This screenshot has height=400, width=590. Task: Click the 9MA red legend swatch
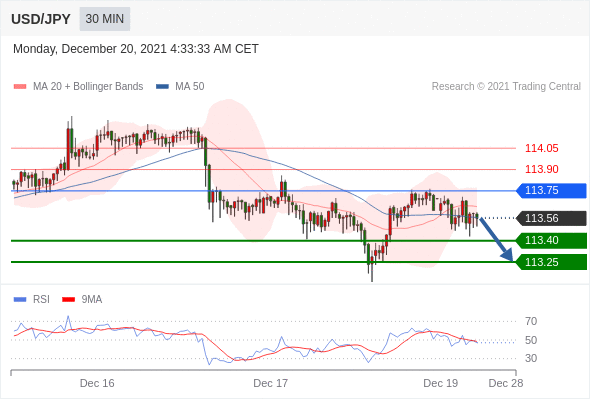click(68, 300)
